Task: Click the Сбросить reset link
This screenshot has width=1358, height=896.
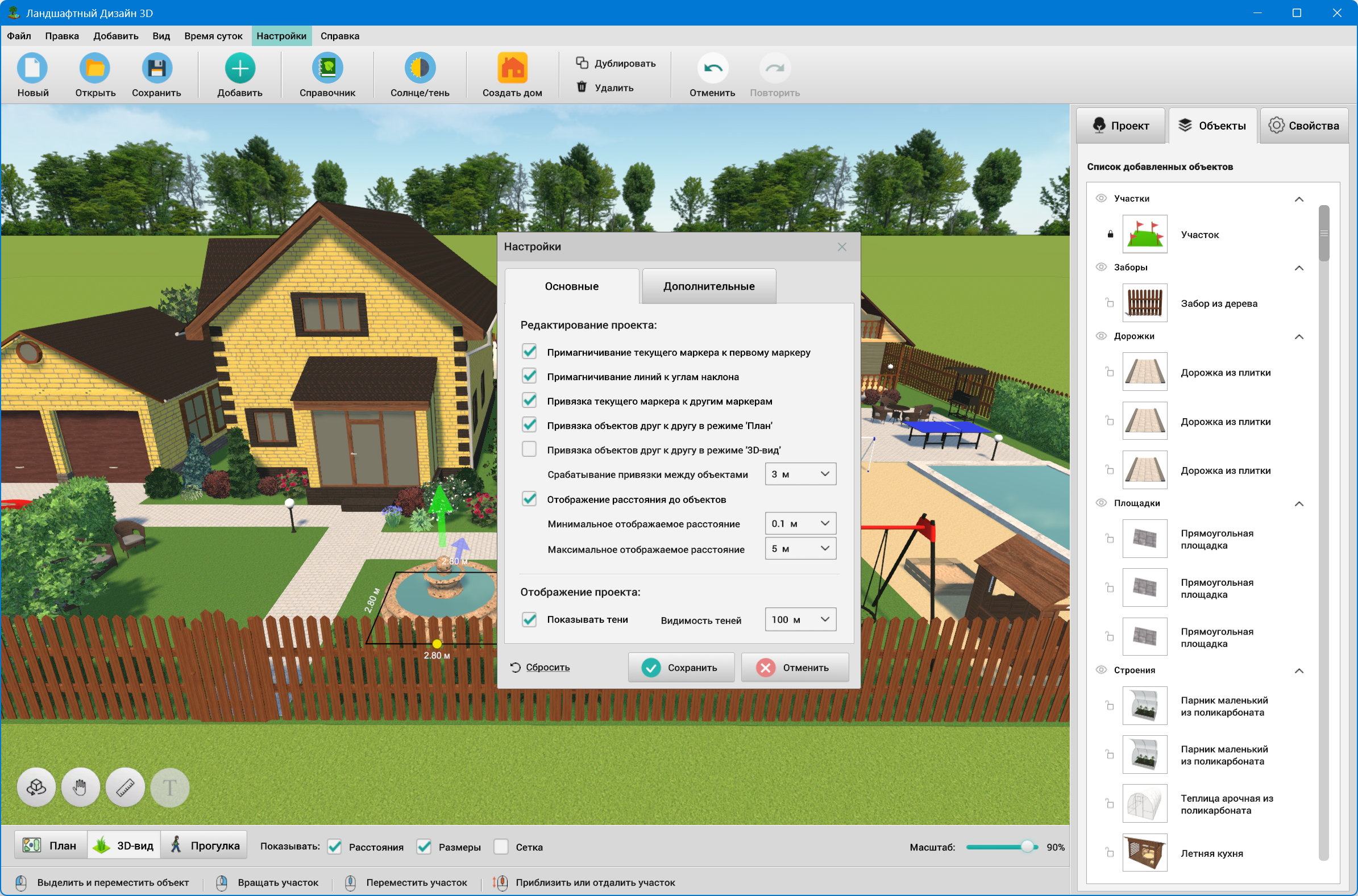Action: pyautogui.click(x=547, y=668)
